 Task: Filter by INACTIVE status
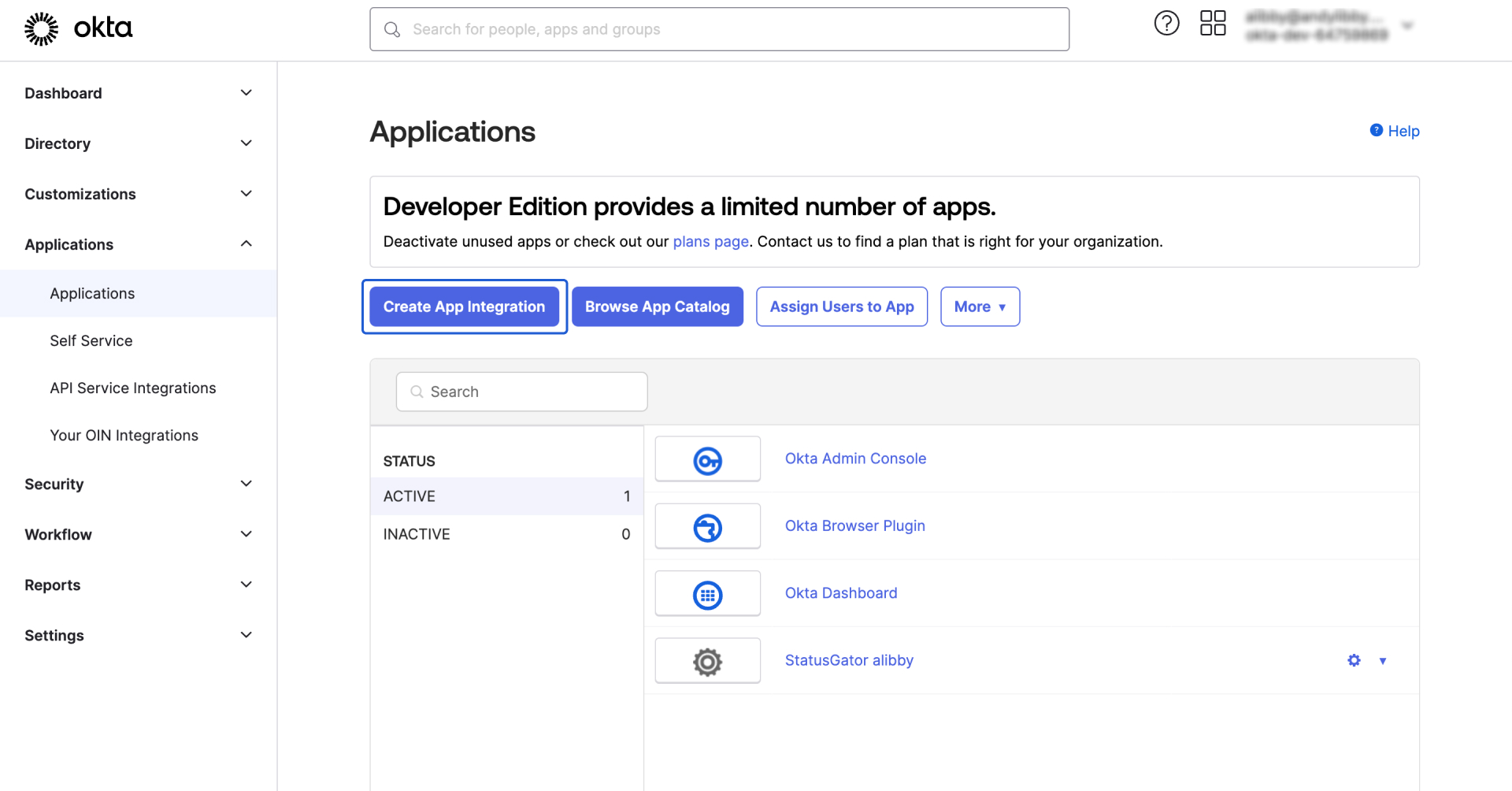(x=506, y=534)
